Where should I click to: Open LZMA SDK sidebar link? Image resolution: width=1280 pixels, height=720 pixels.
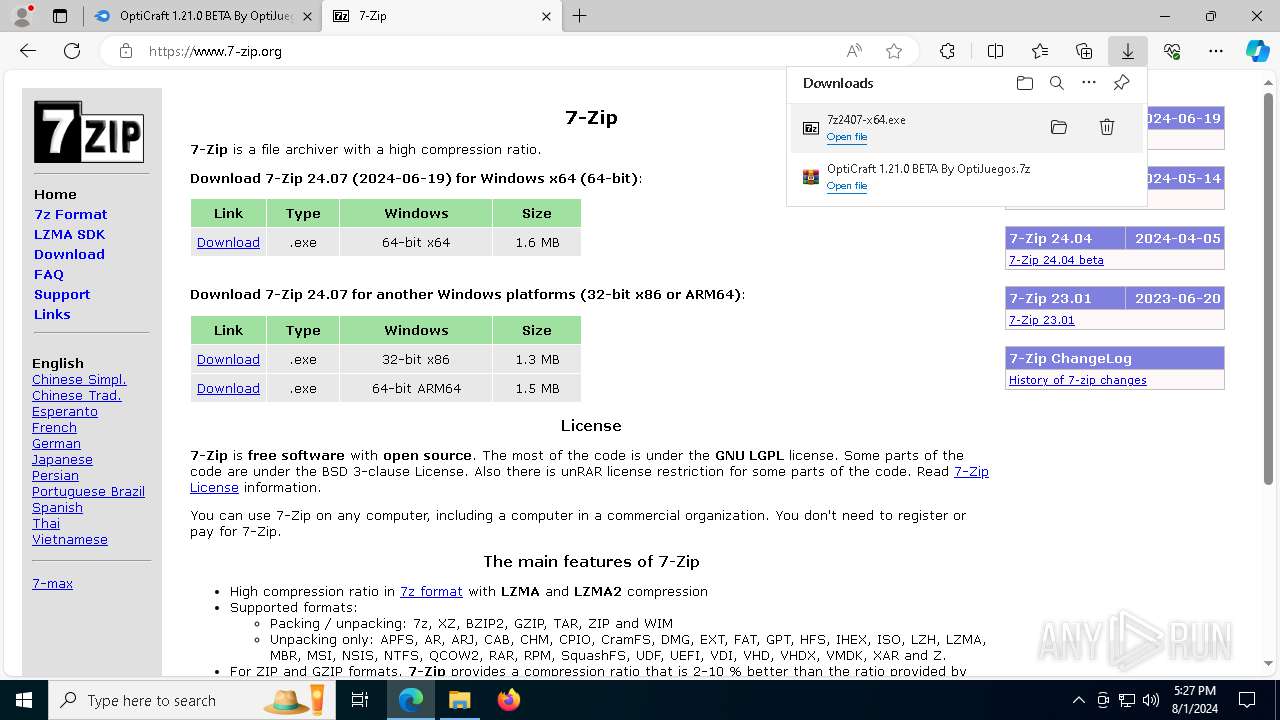[x=69, y=235]
